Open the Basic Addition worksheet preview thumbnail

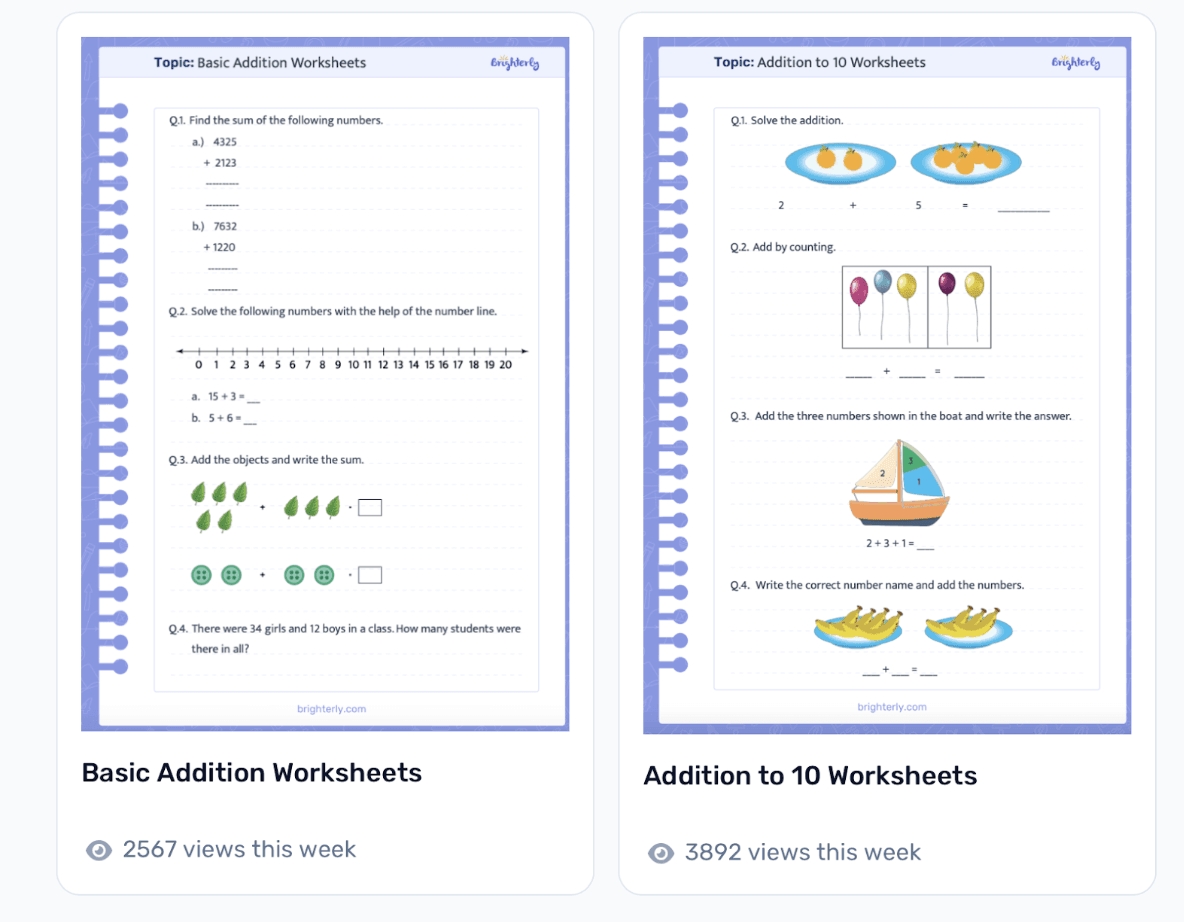coord(325,384)
